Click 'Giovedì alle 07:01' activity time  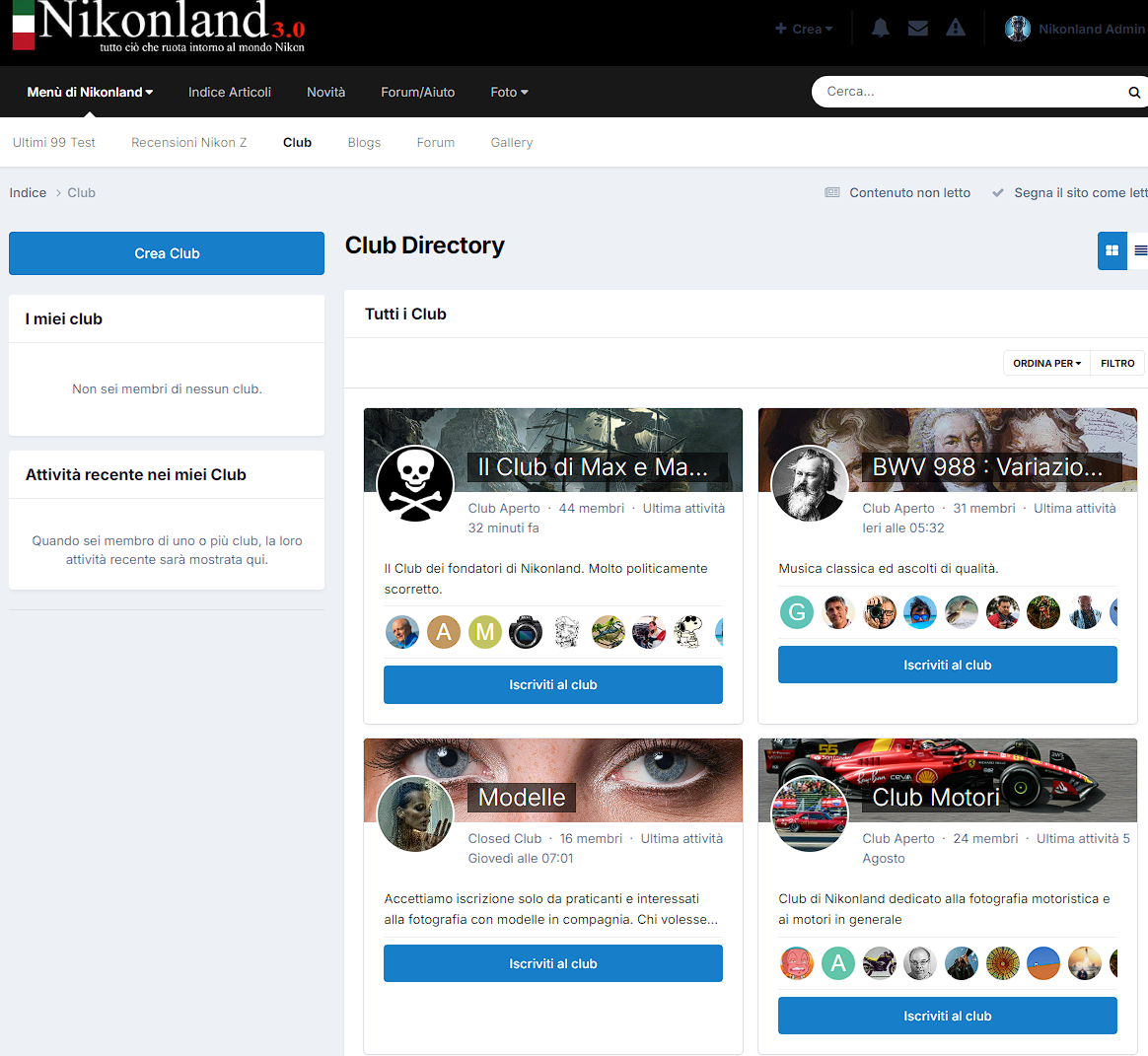click(x=521, y=858)
